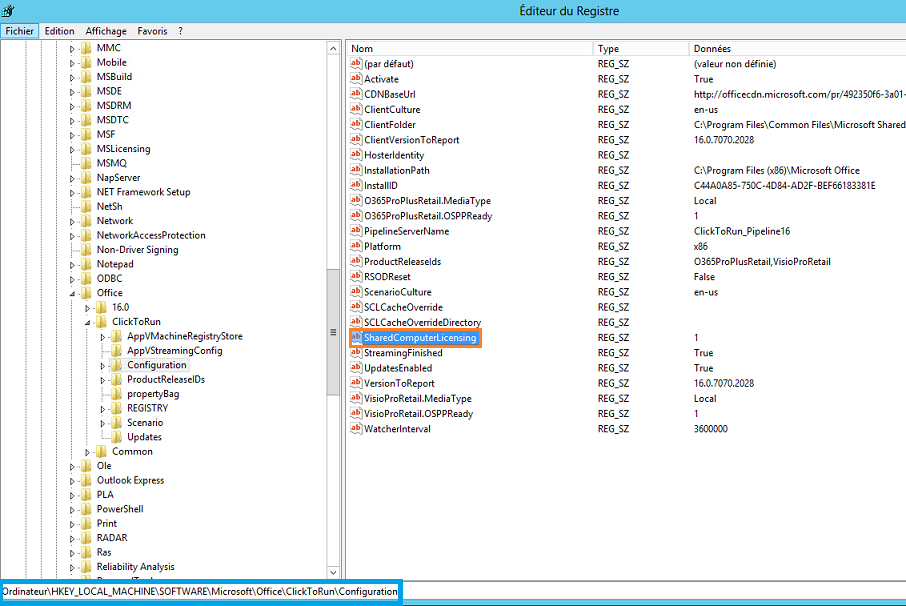Expand the 16.0 key under Office
The height and width of the screenshot is (606, 906).
pos(87,308)
